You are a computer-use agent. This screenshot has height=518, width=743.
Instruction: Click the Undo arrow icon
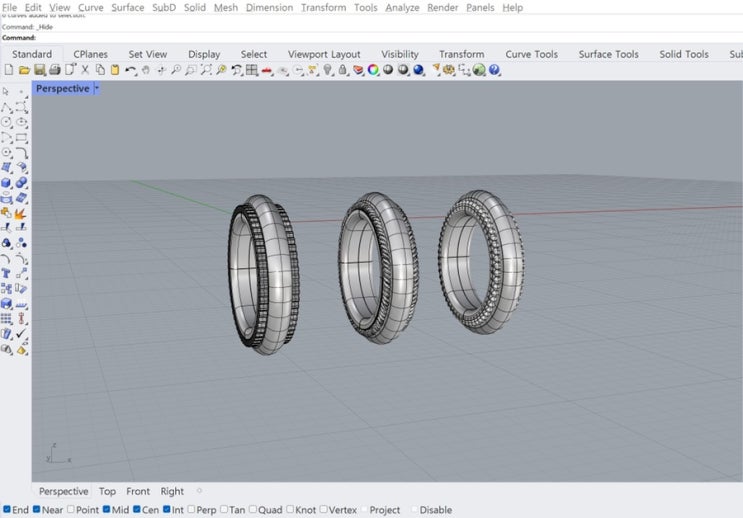[x=131, y=70]
